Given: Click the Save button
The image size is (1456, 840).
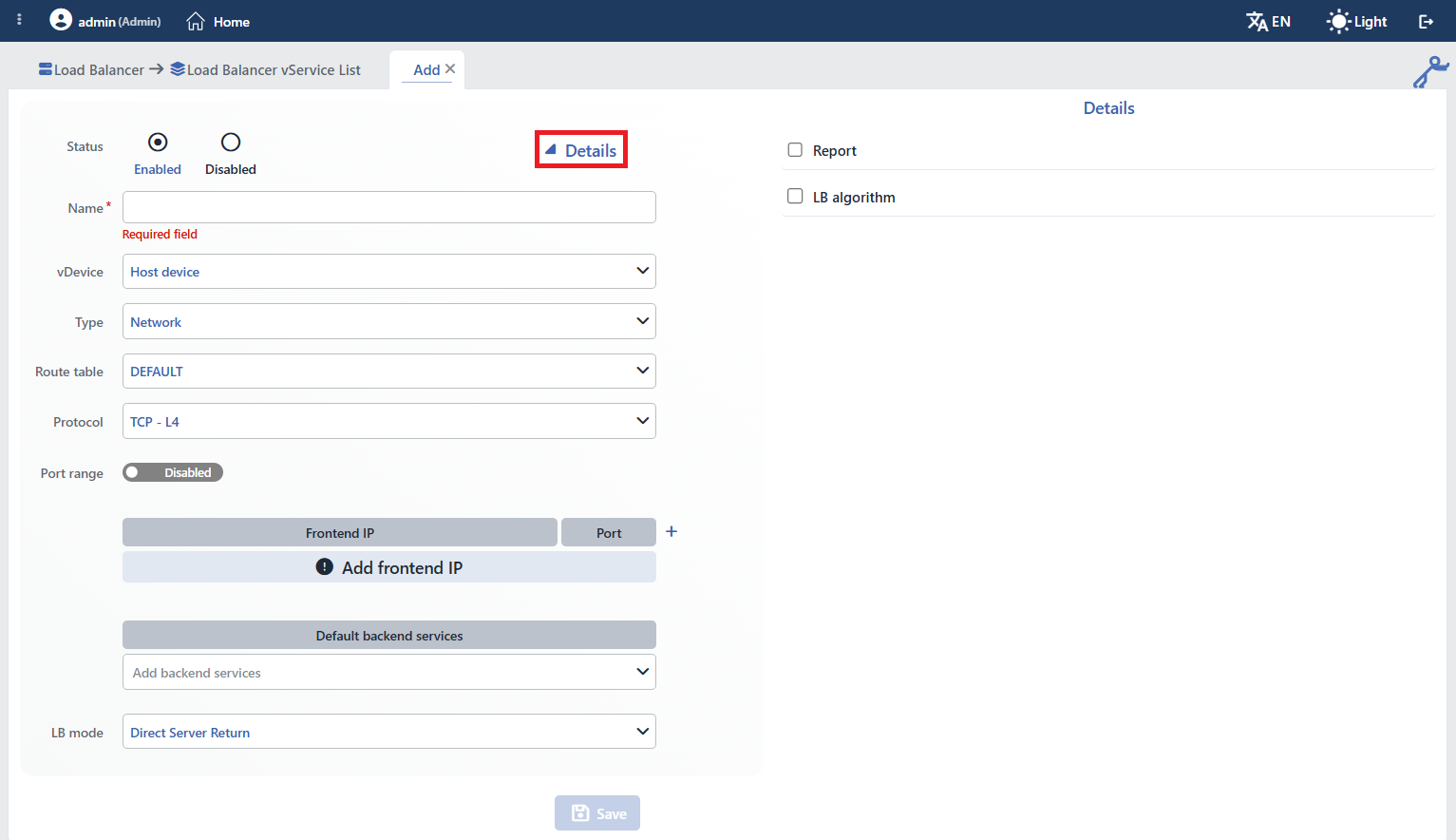Looking at the screenshot, I should 597,813.
